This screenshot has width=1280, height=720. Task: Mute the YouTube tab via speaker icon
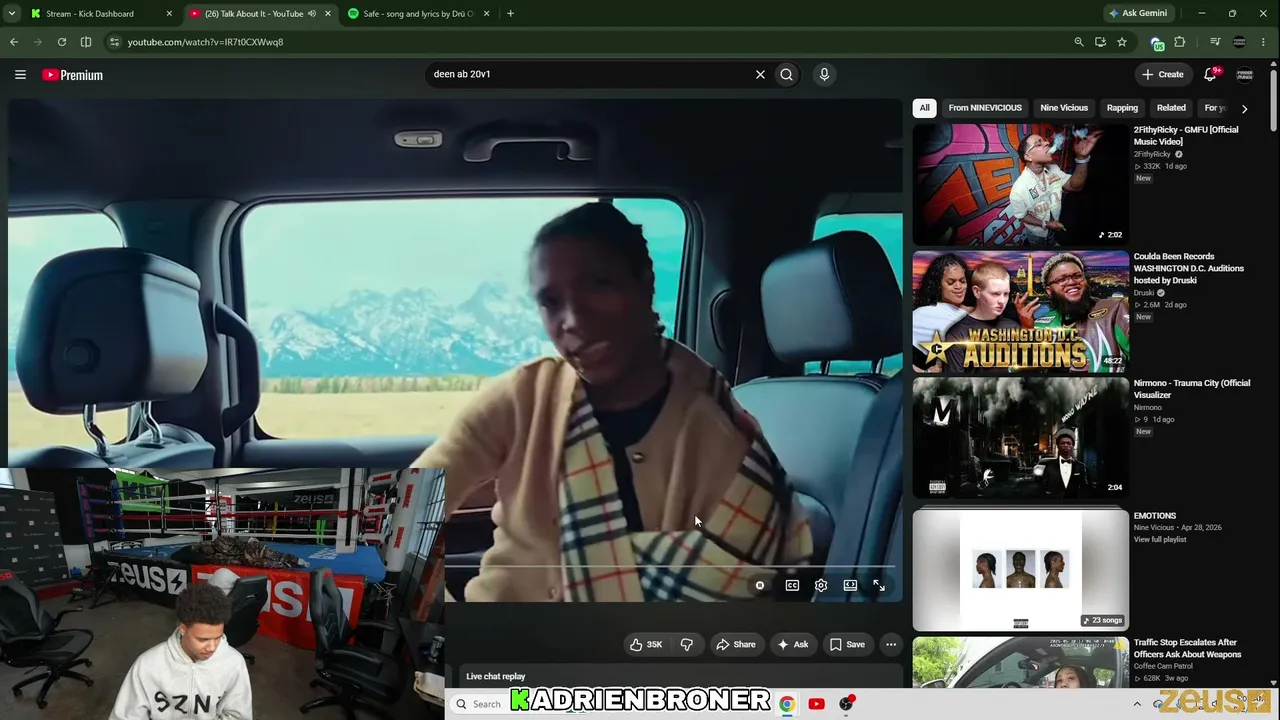[312, 14]
